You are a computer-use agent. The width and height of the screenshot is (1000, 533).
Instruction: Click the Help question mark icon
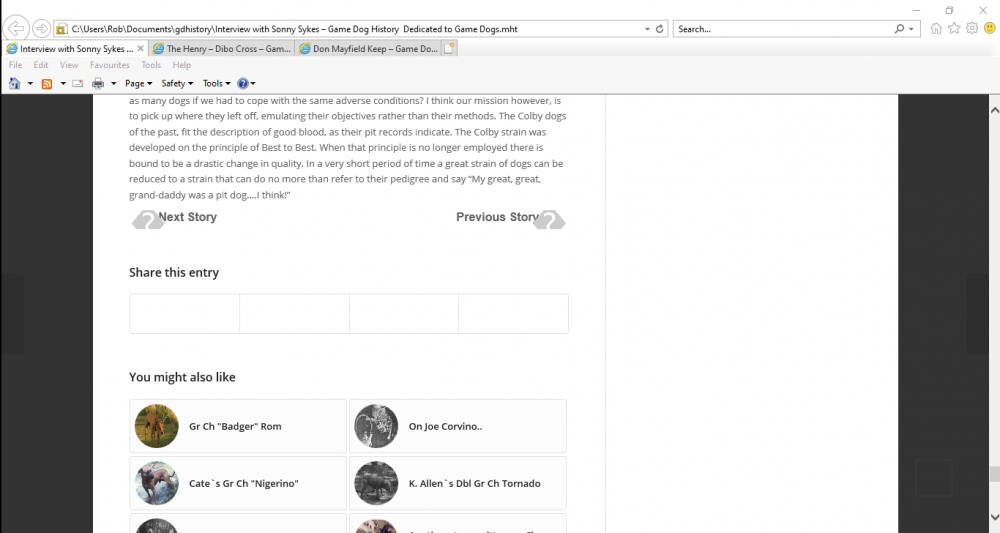point(242,84)
